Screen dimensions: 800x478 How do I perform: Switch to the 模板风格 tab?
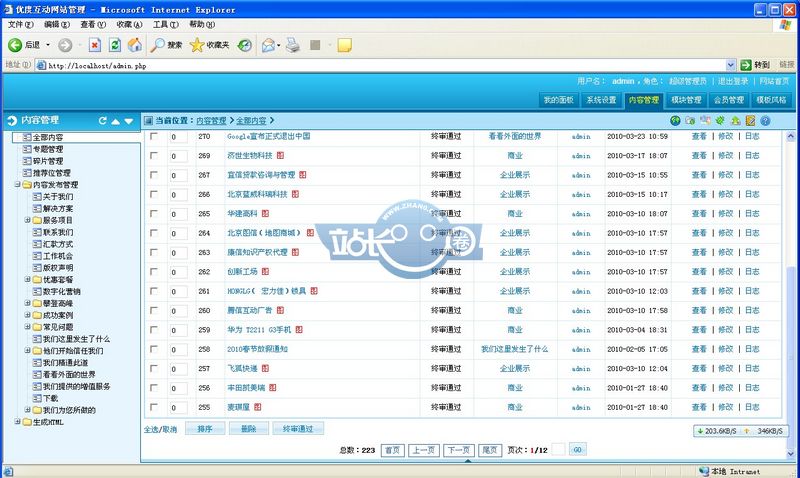pos(771,100)
